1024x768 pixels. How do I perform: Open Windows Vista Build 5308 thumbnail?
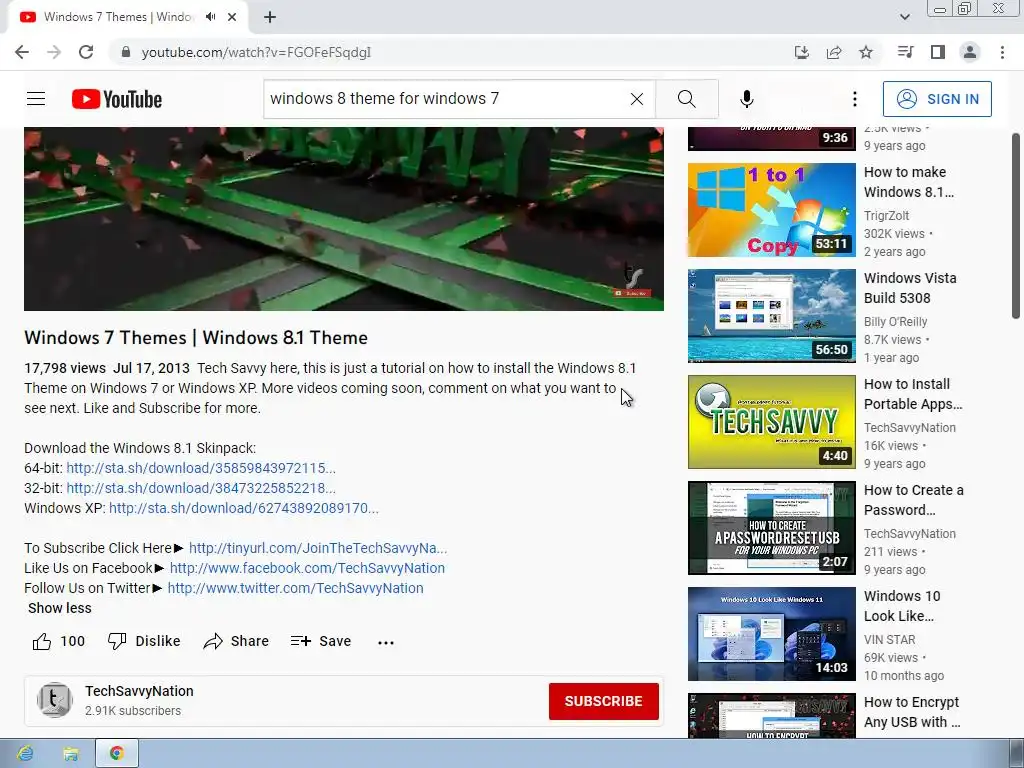pyautogui.click(x=771, y=315)
